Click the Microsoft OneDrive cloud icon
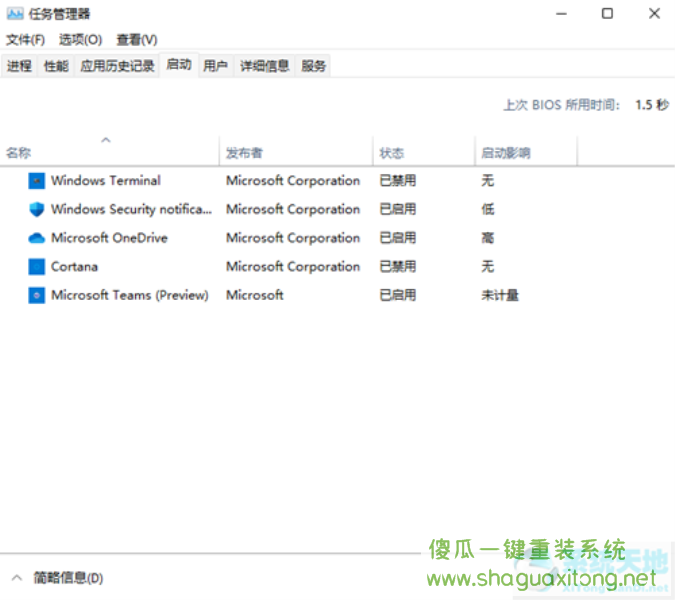Screen dimensions: 675x600 [x=37, y=238]
